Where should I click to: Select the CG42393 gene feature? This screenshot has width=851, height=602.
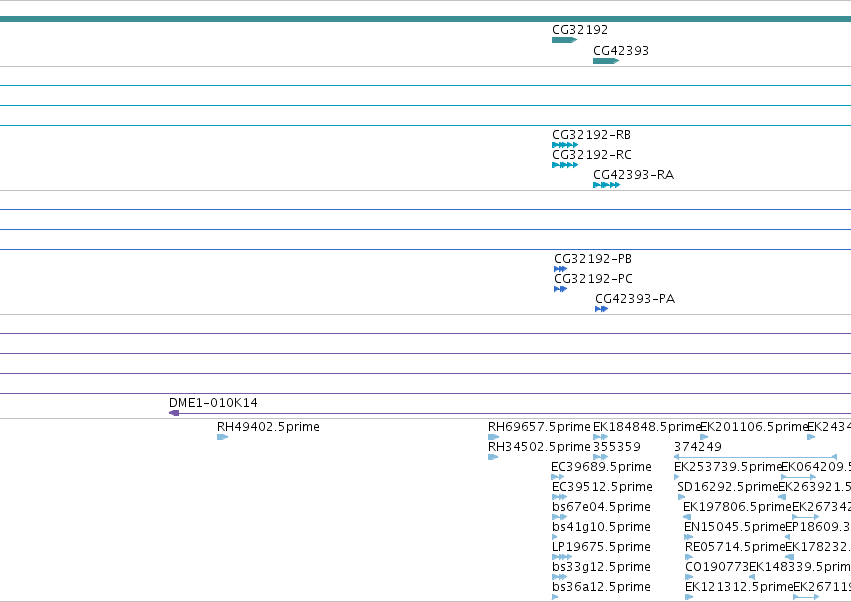[621, 51]
